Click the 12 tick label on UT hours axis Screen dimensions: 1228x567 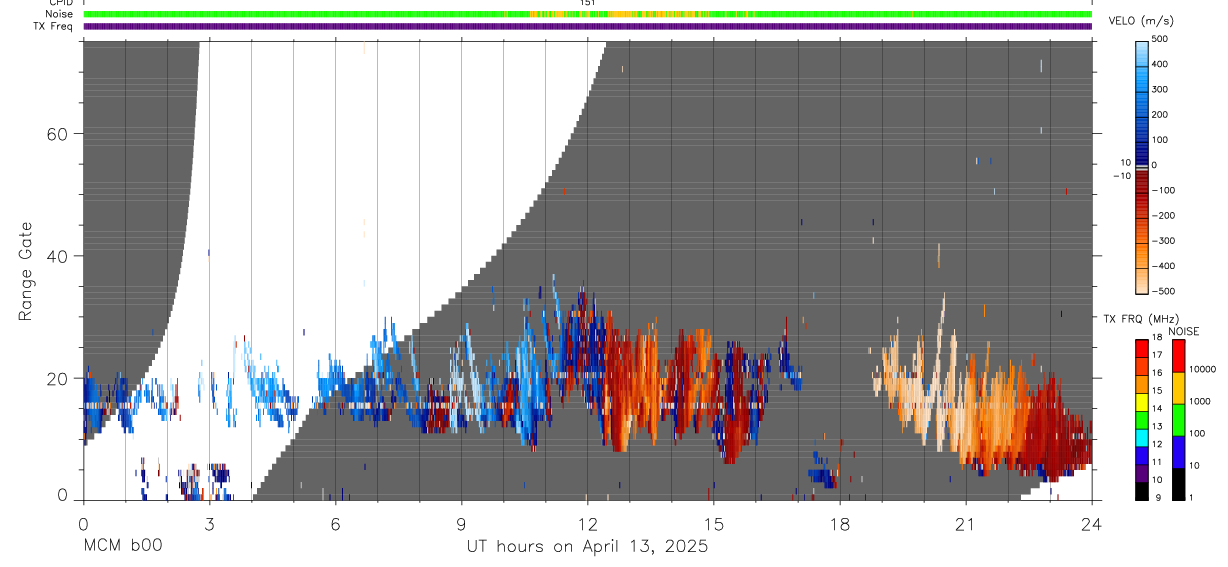coord(588,524)
